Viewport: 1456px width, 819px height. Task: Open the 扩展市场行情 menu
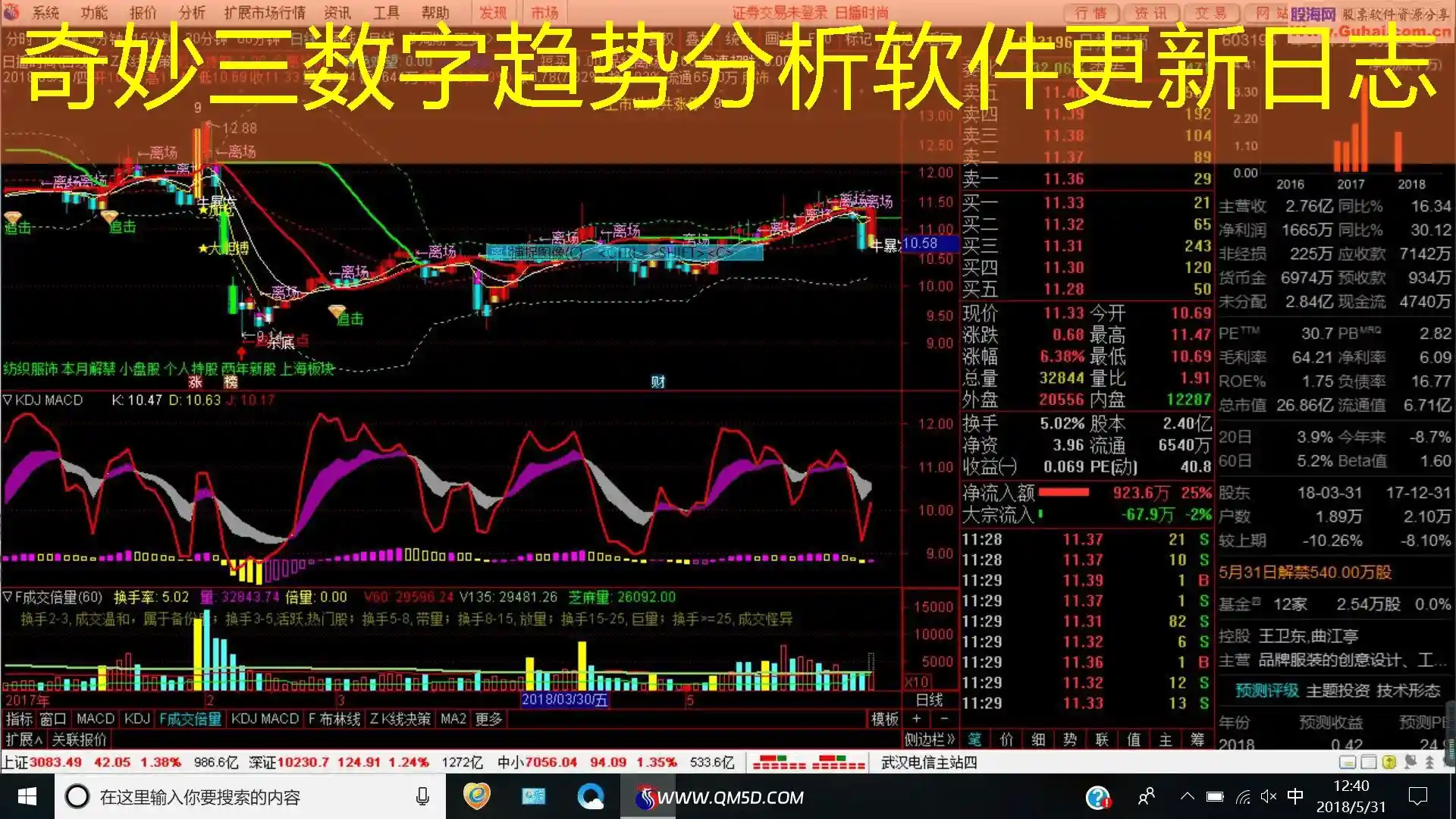[265, 13]
